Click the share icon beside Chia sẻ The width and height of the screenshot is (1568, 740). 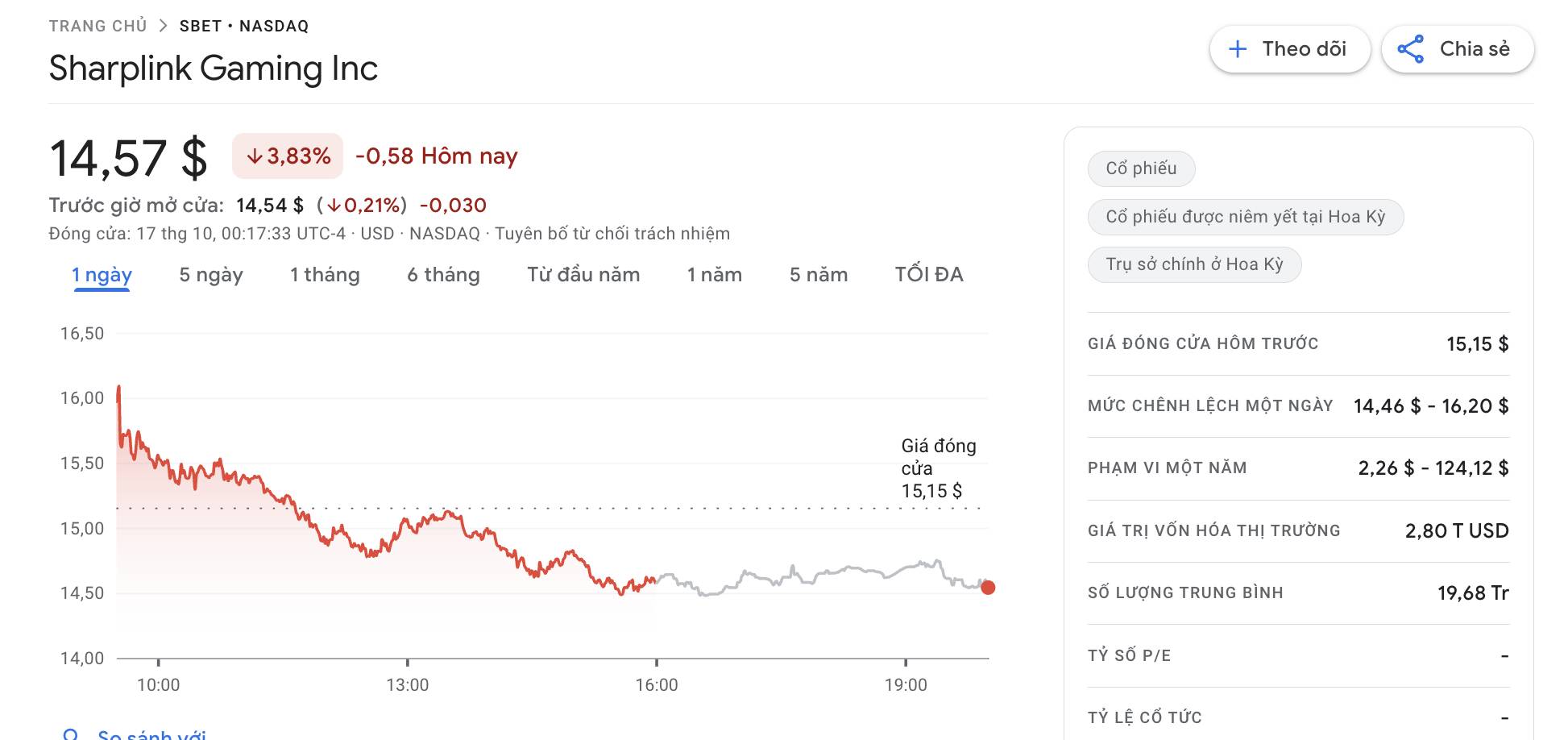click(x=1410, y=49)
